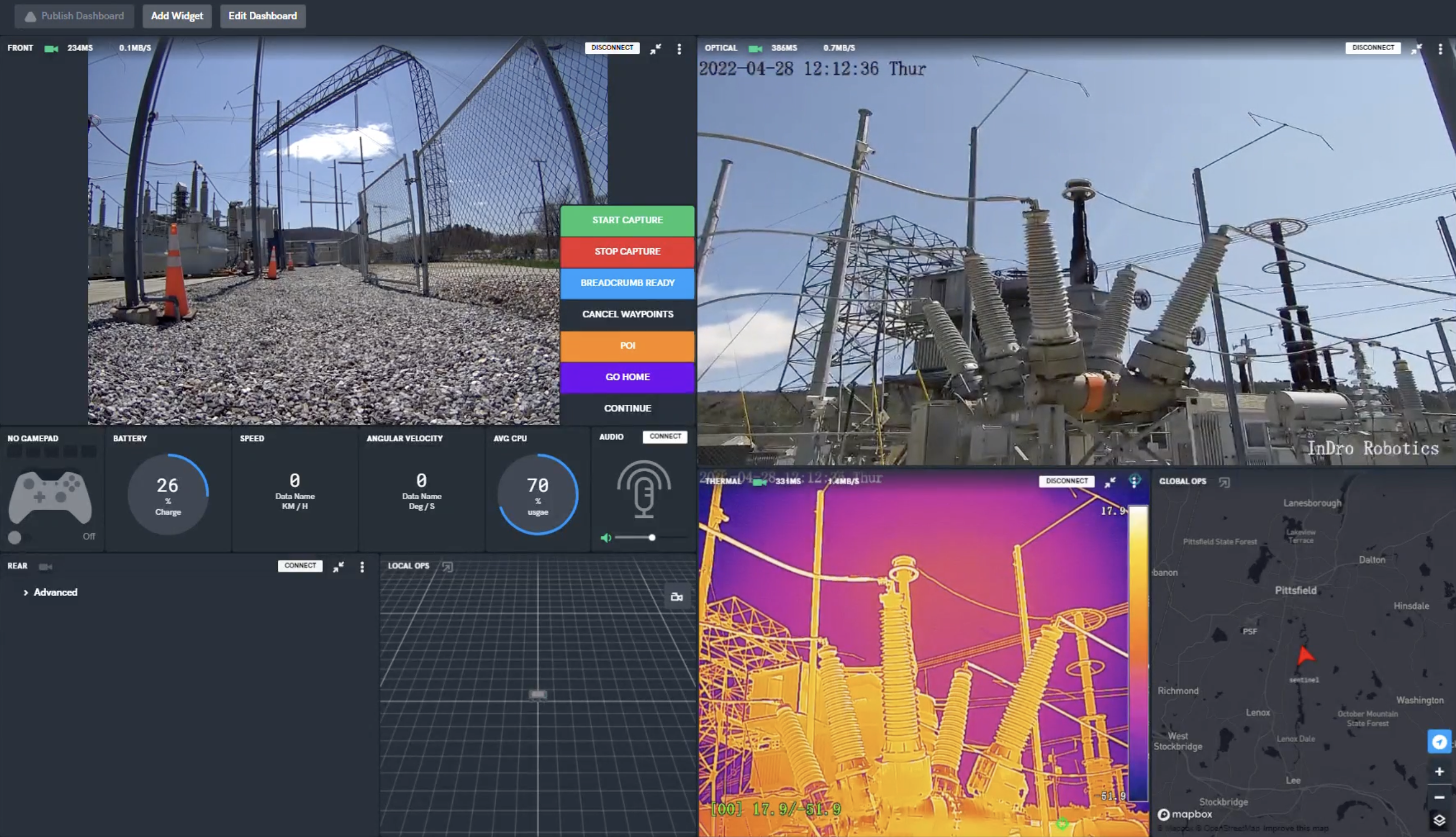Open the Optical camera three-dot menu
Screen dimensions: 1456x837
click(1440, 49)
